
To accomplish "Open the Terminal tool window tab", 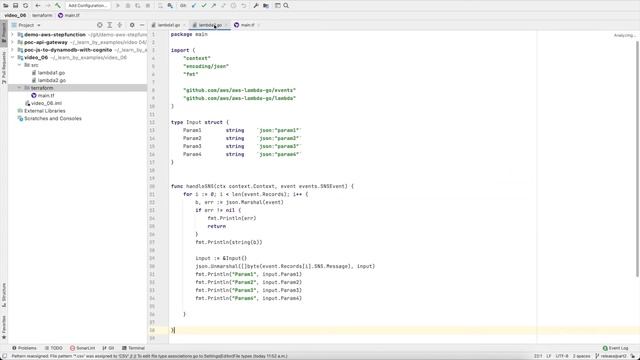I will pos(133,348).
